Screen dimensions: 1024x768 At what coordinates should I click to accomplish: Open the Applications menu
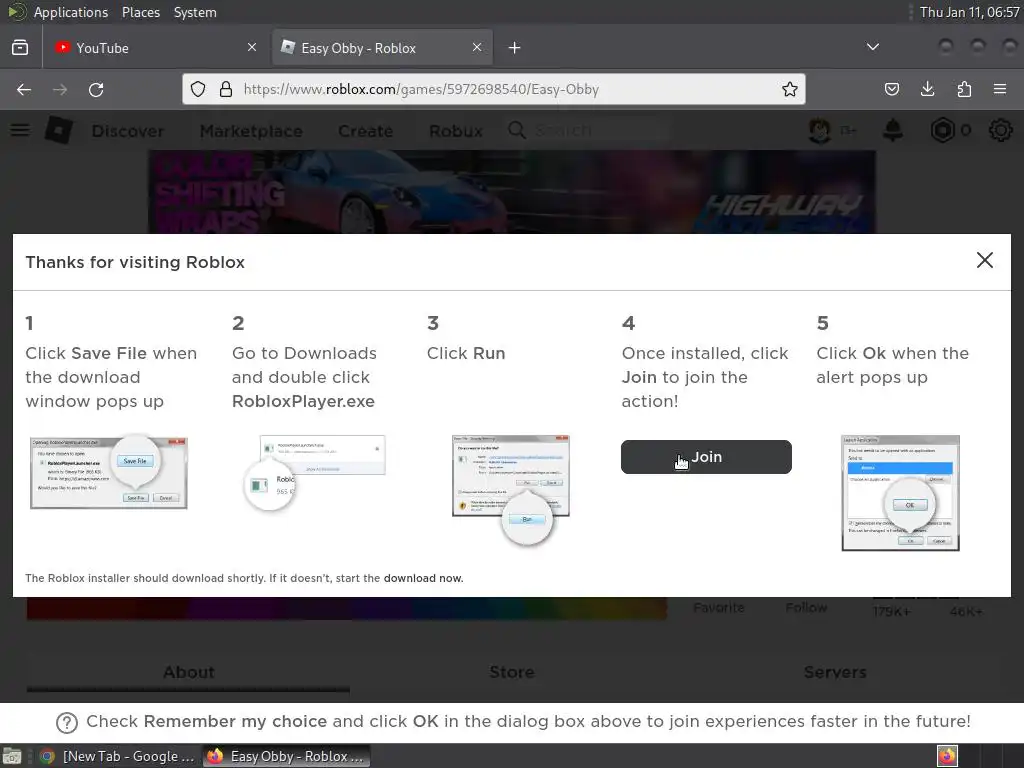(x=71, y=12)
